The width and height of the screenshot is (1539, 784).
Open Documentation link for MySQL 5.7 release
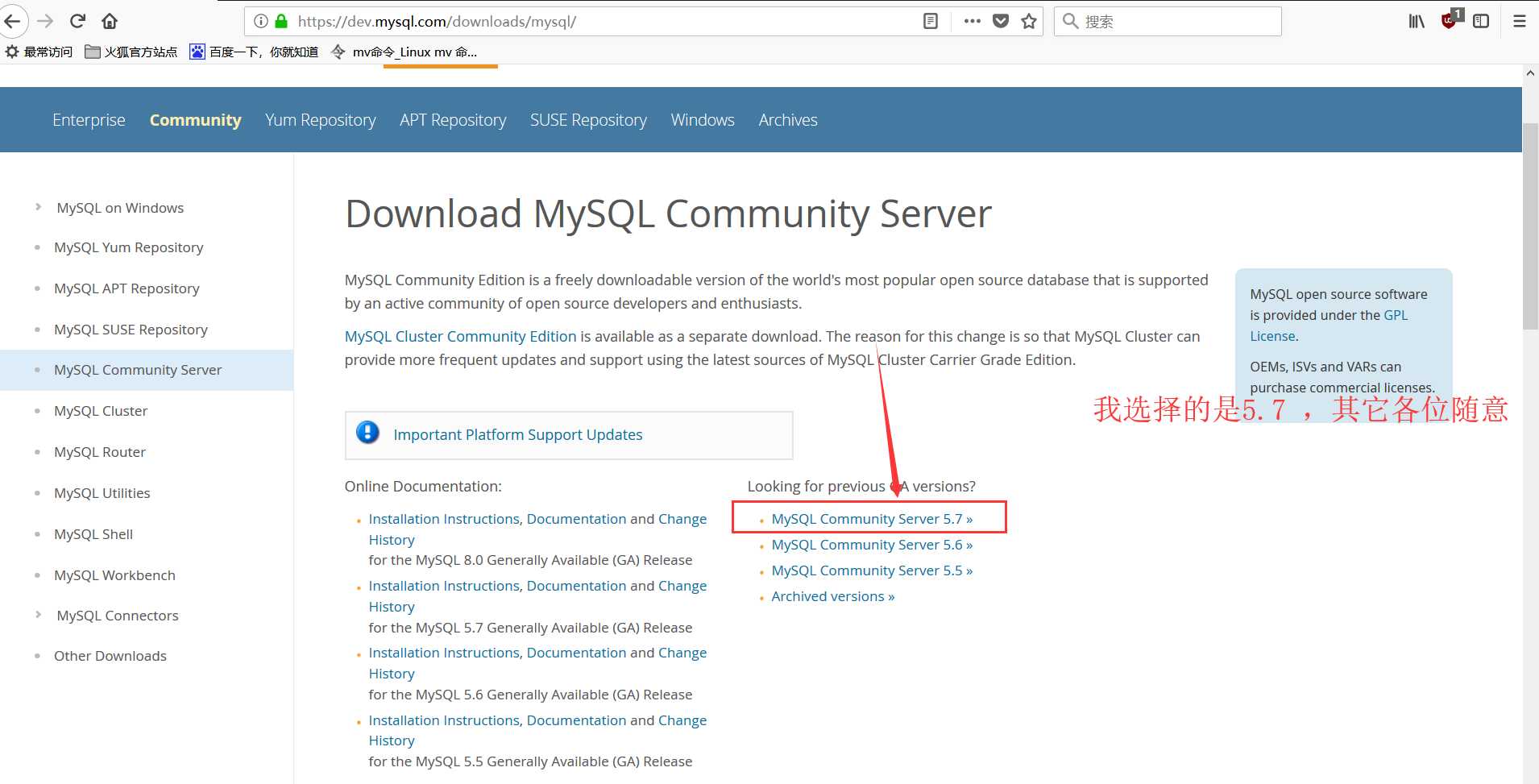[x=576, y=586]
